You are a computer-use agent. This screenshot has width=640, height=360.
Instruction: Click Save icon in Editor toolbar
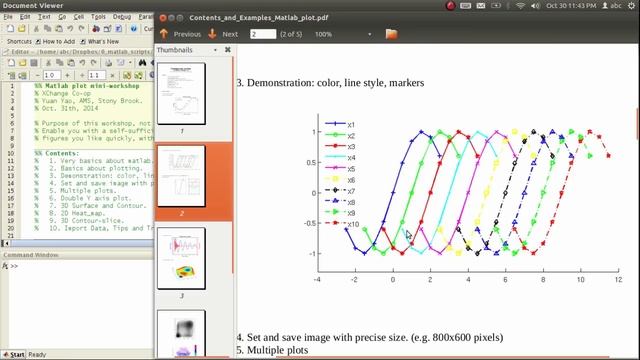point(34,63)
